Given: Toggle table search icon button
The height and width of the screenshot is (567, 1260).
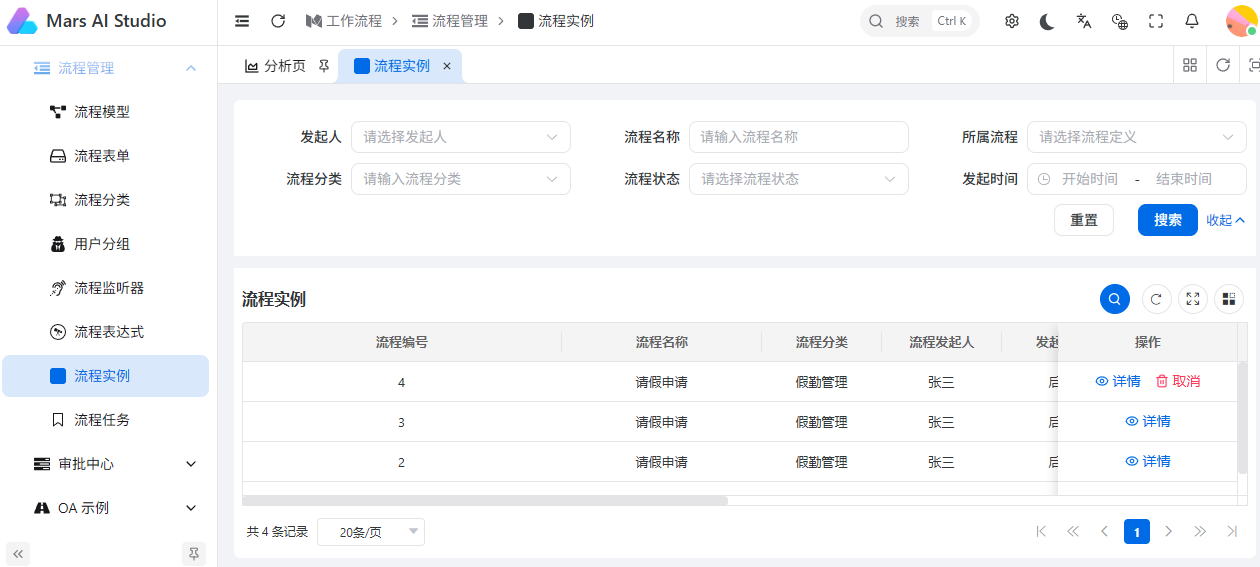Looking at the screenshot, I should (x=1115, y=299).
